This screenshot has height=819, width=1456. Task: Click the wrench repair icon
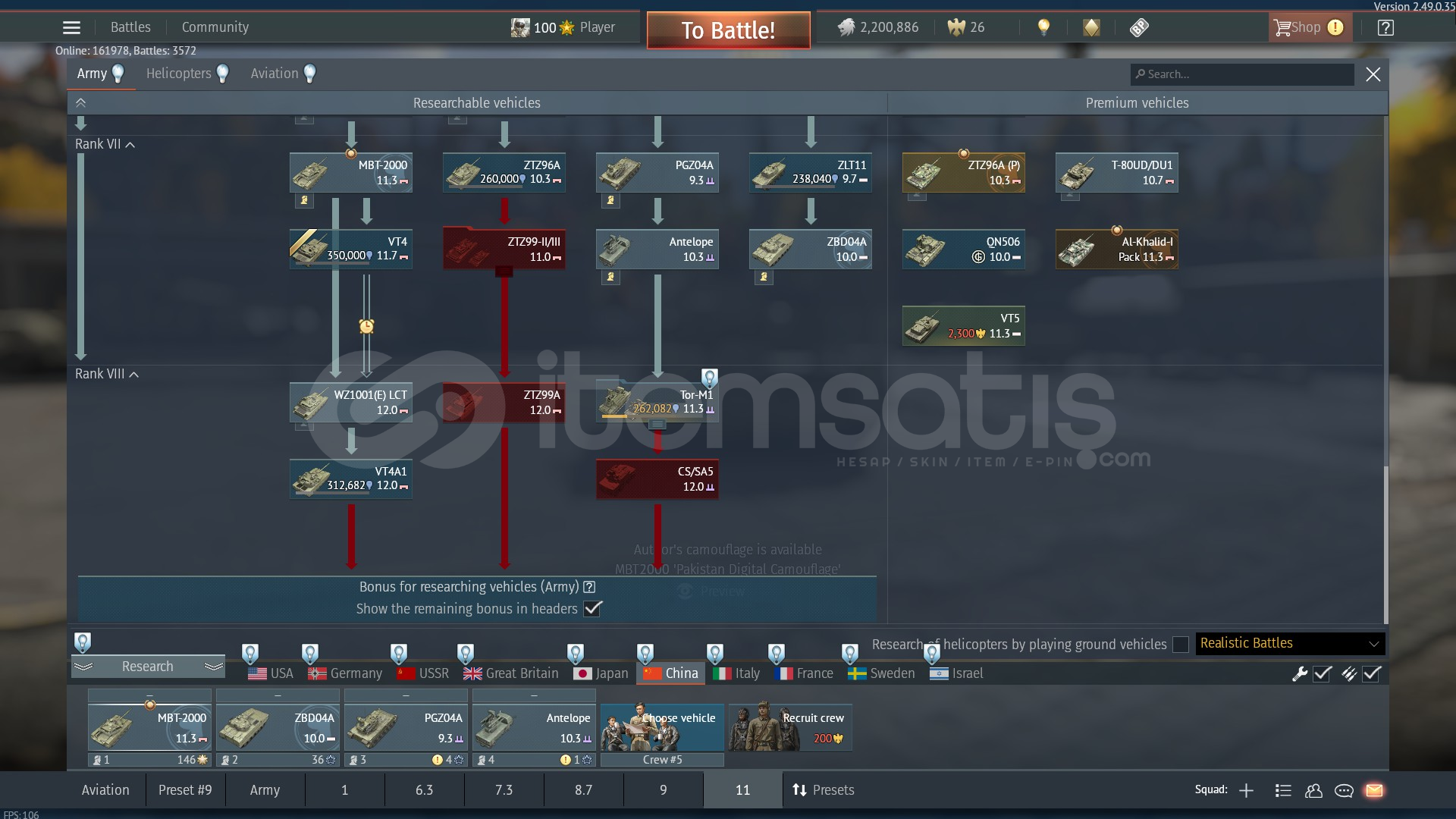(1300, 673)
